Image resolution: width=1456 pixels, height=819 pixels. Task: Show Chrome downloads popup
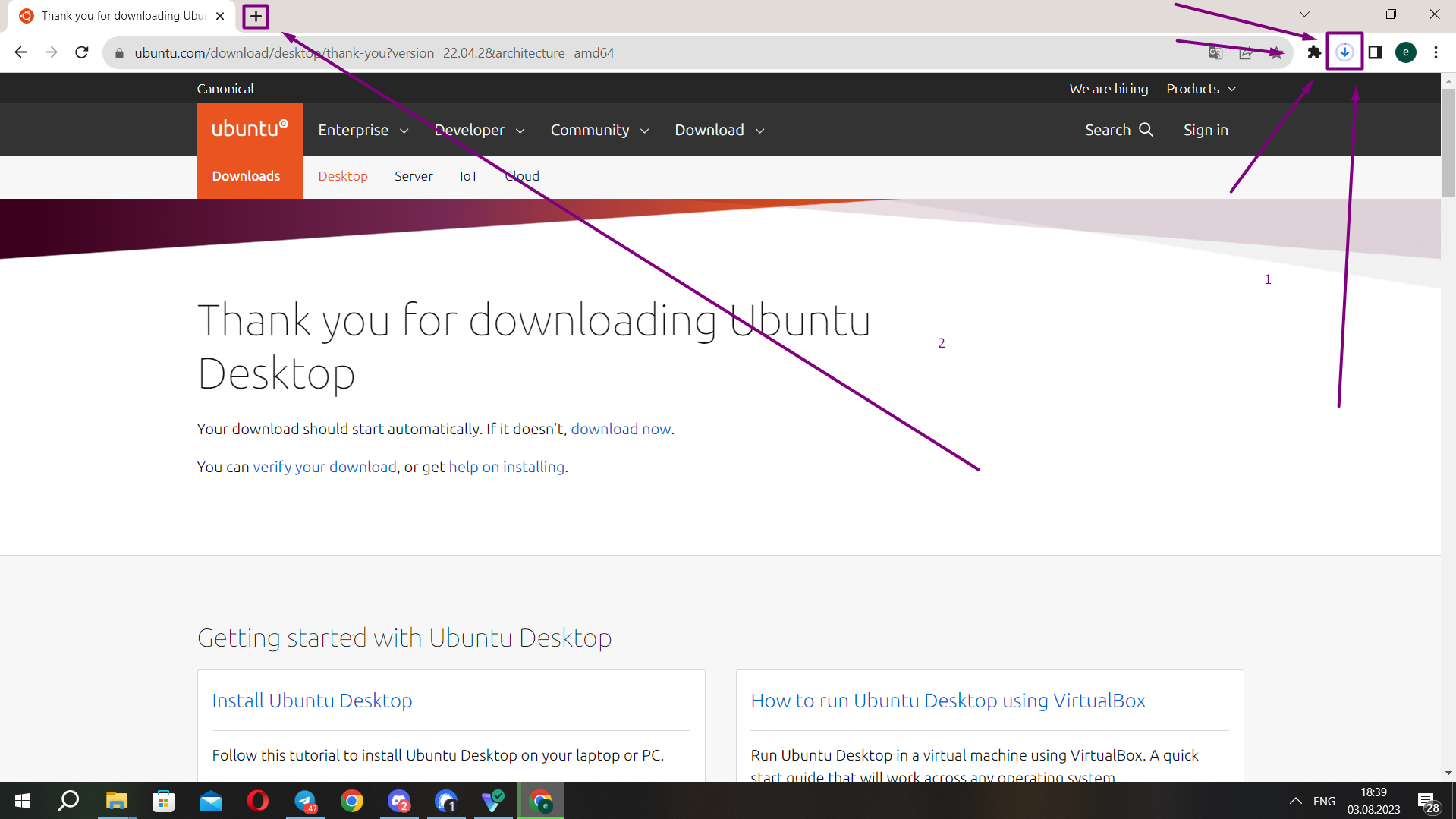tap(1344, 52)
